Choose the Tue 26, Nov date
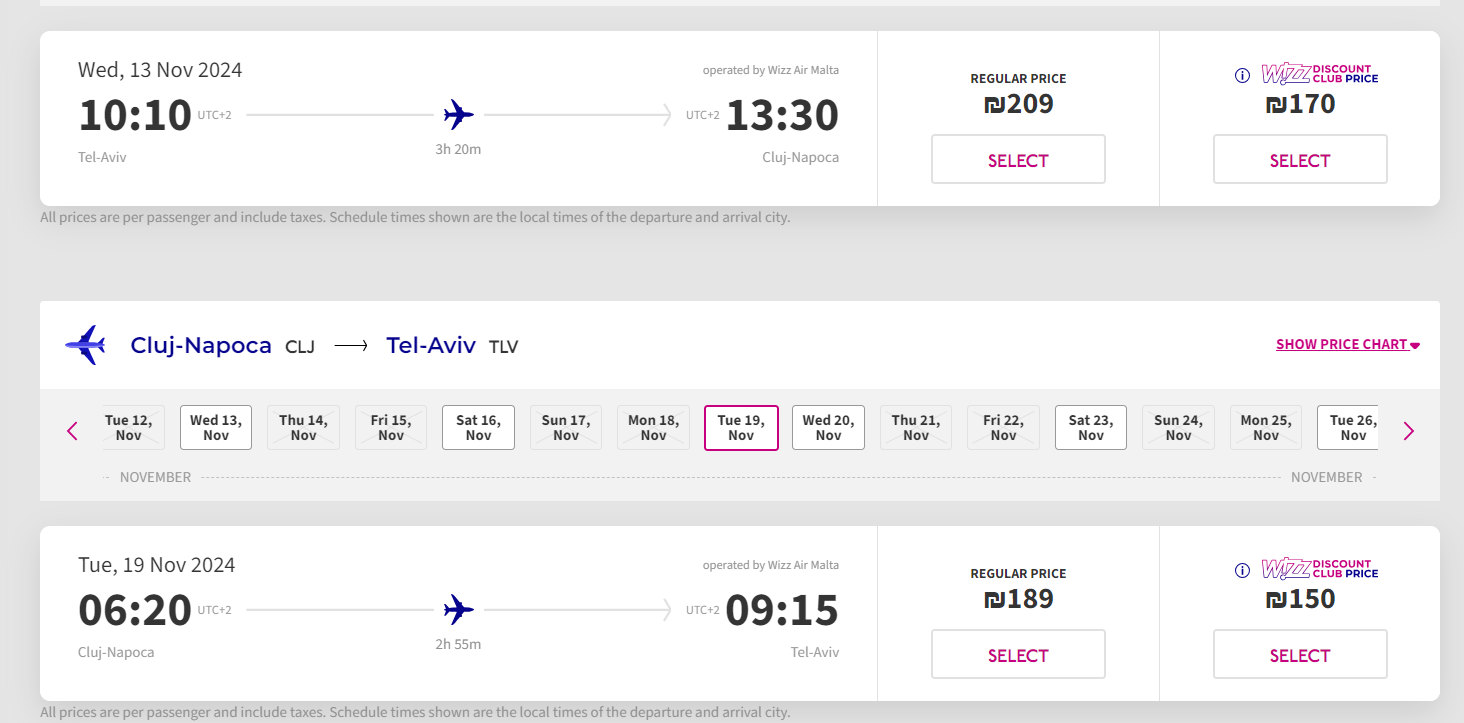This screenshot has height=723, width=1464. (1351, 428)
